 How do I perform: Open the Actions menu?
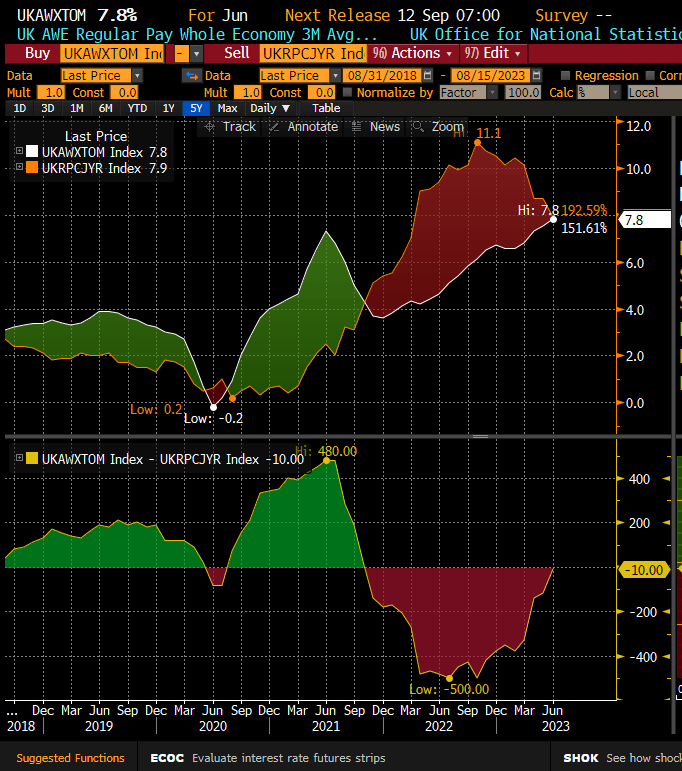tap(408, 53)
